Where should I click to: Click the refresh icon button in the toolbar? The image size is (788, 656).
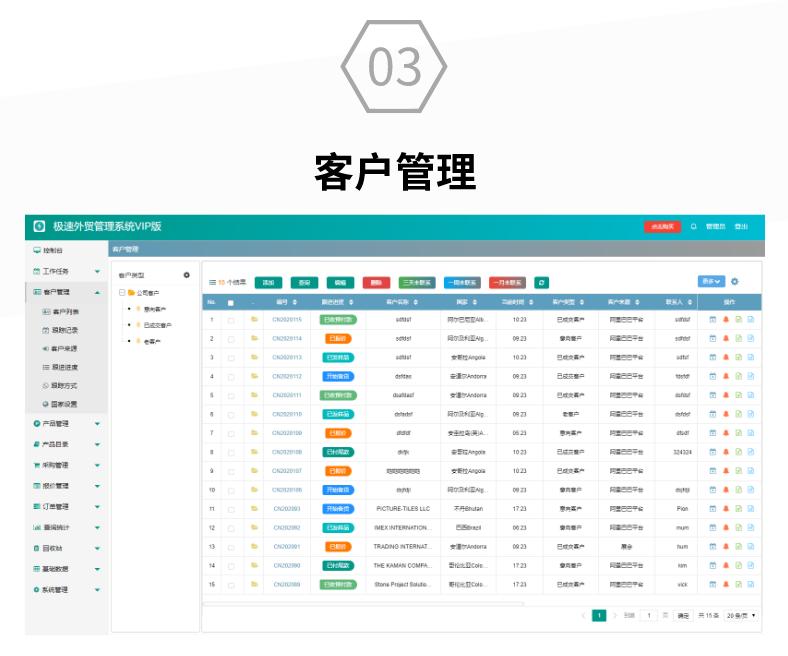tap(541, 283)
